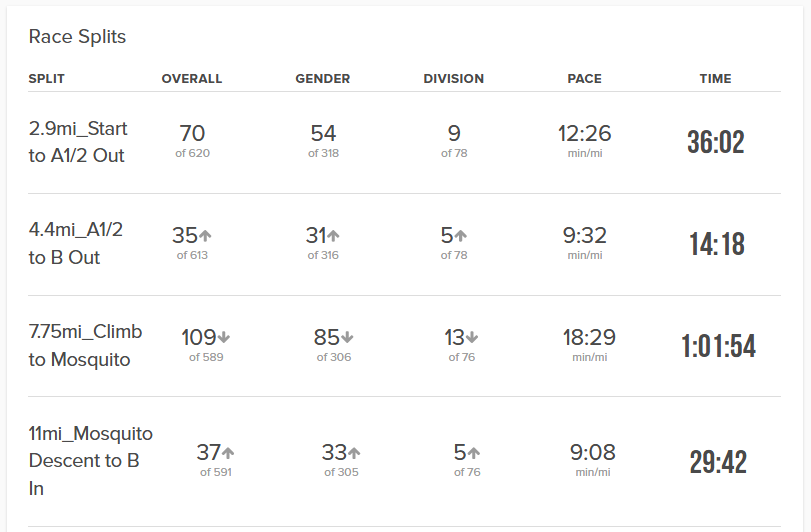This screenshot has height=532, width=811.
Task: Click the up arrow beside gender rank 31
Action: (x=334, y=236)
